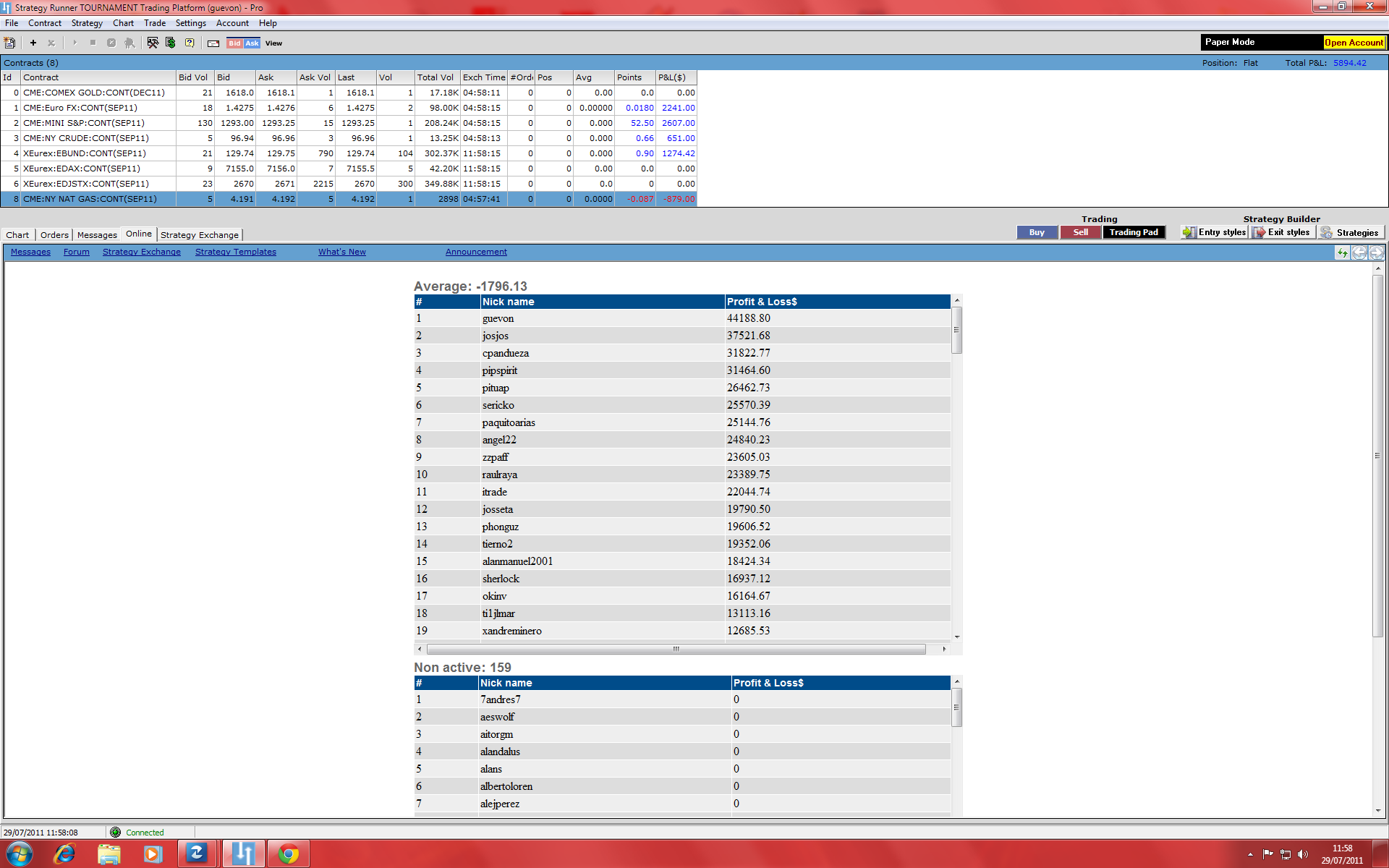This screenshot has height=868, width=1389.
Task: Click the Open Account button
Action: pyautogui.click(x=1354, y=43)
